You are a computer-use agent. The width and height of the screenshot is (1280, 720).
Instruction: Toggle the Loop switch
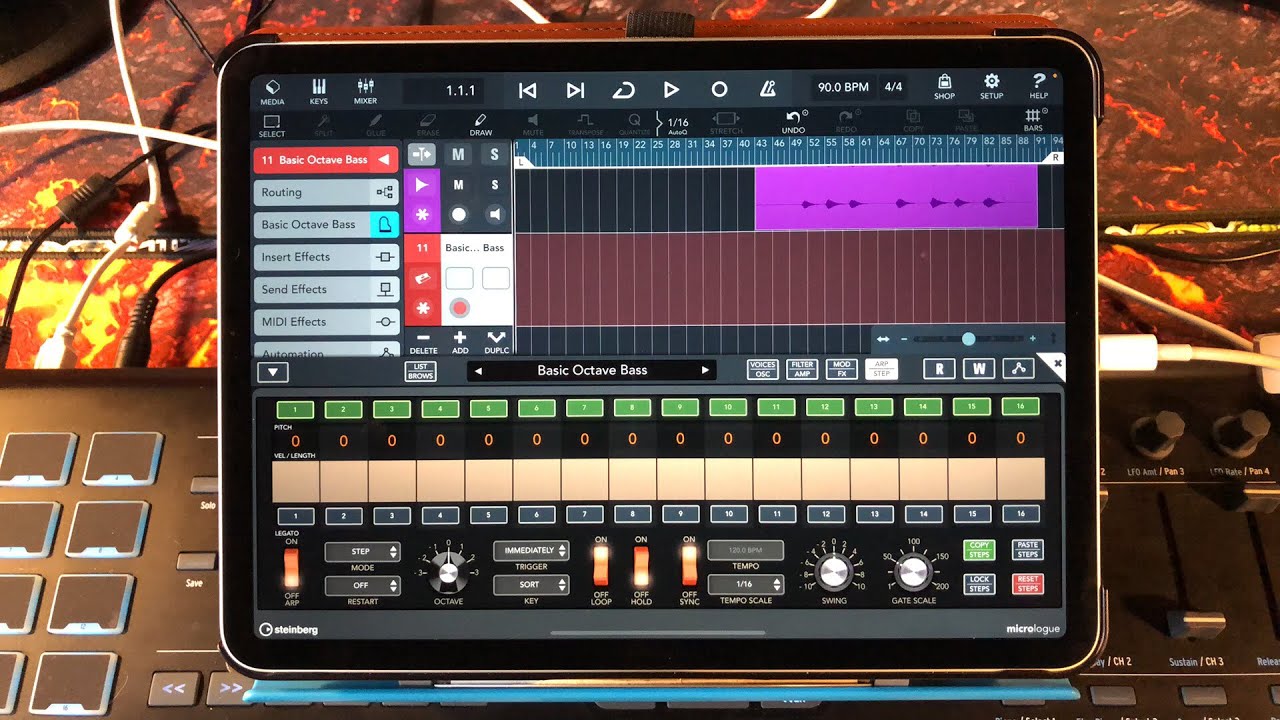[x=601, y=567]
